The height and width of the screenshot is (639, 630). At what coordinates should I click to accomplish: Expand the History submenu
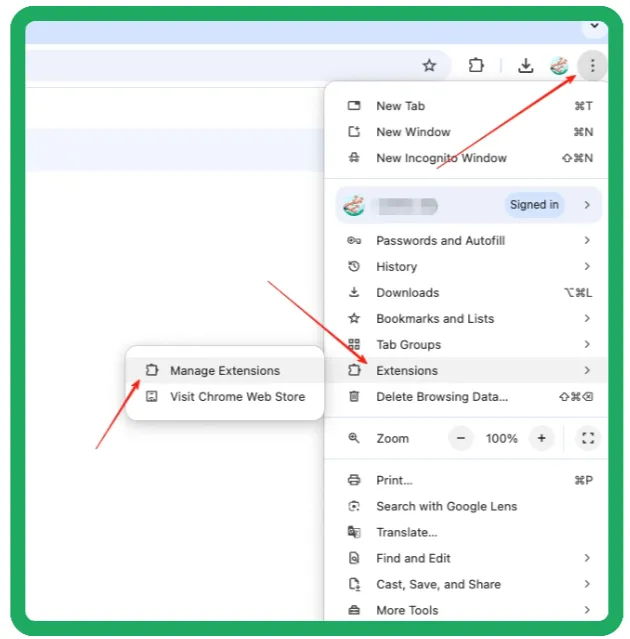tap(396, 266)
